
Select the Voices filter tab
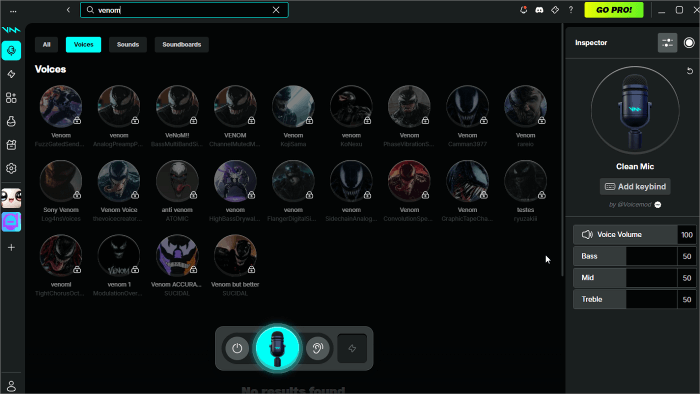83,45
